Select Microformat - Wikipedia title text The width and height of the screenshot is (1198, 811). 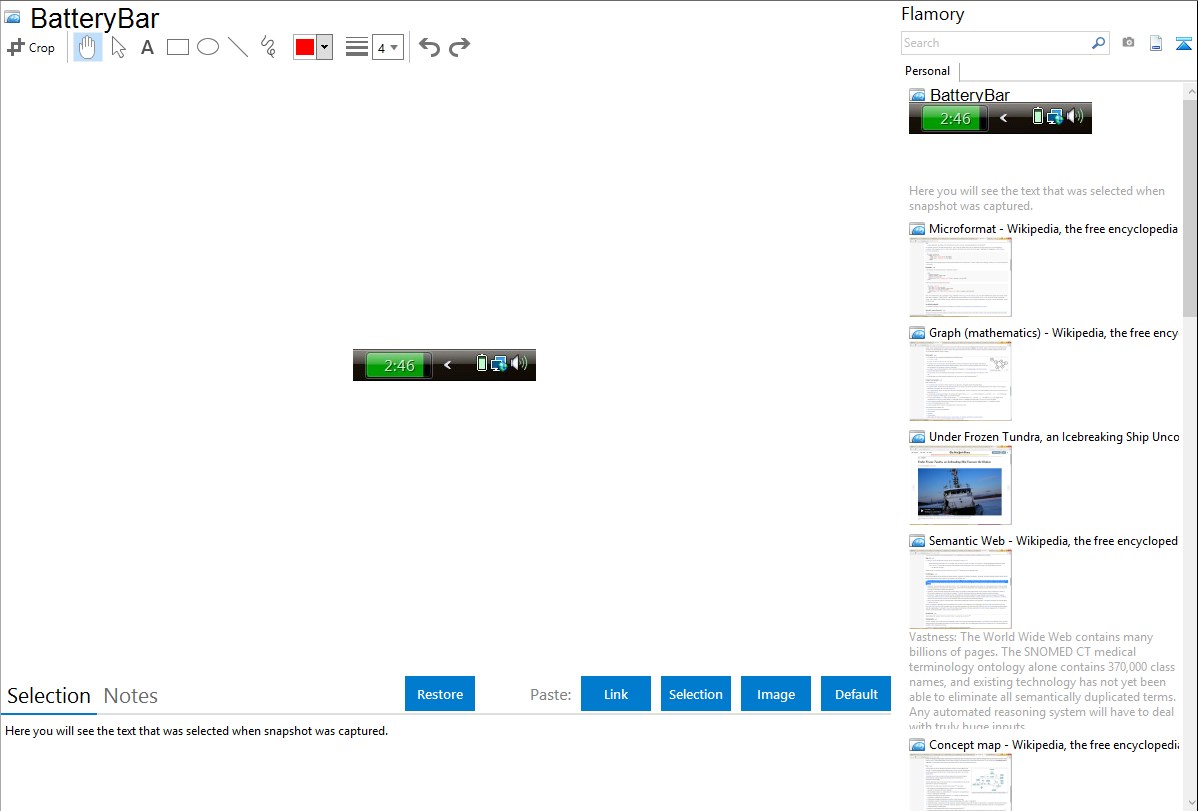coord(1053,229)
